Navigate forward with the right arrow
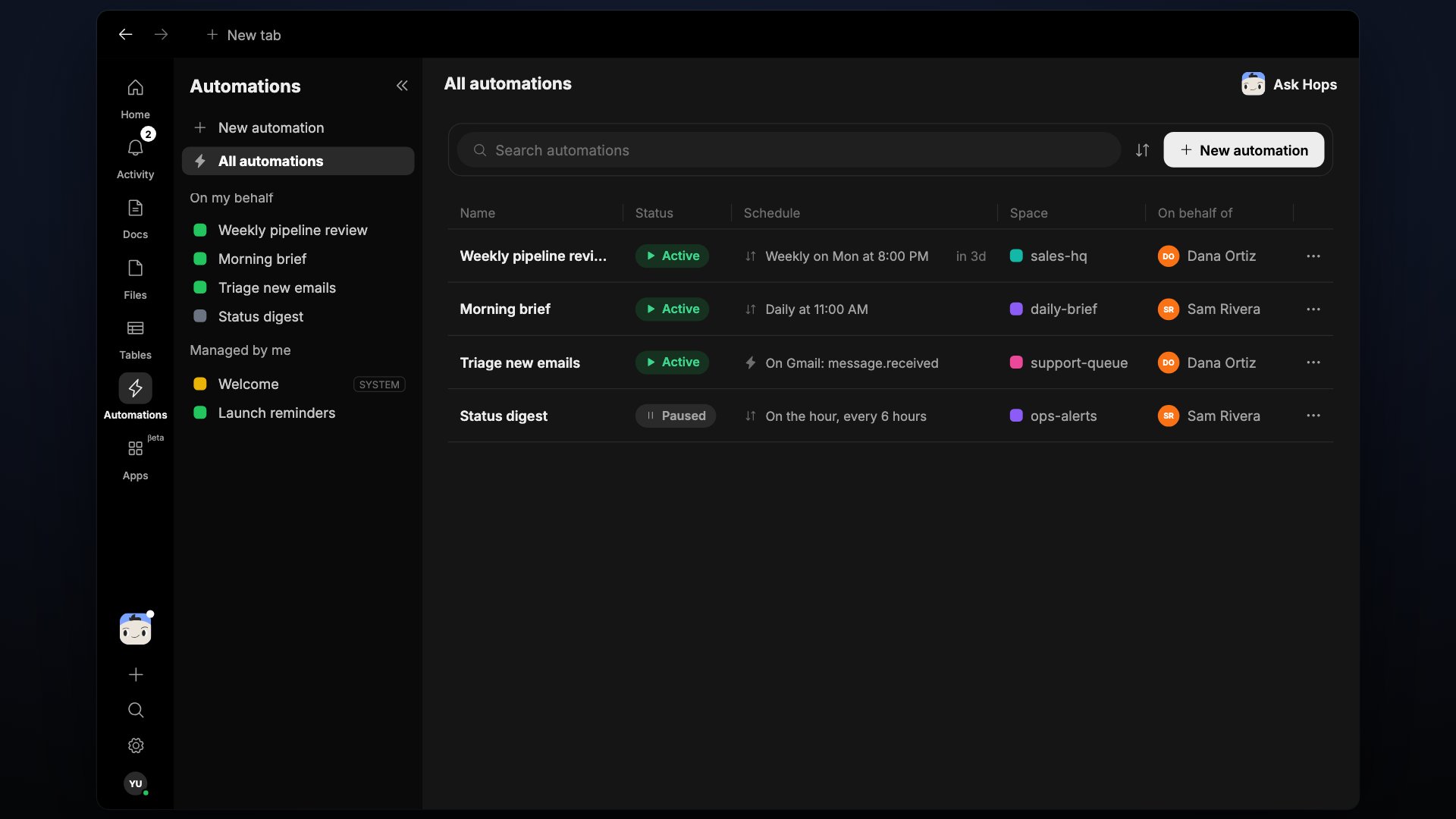The width and height of the screenshot is (1456, 819). click(161, 34)
